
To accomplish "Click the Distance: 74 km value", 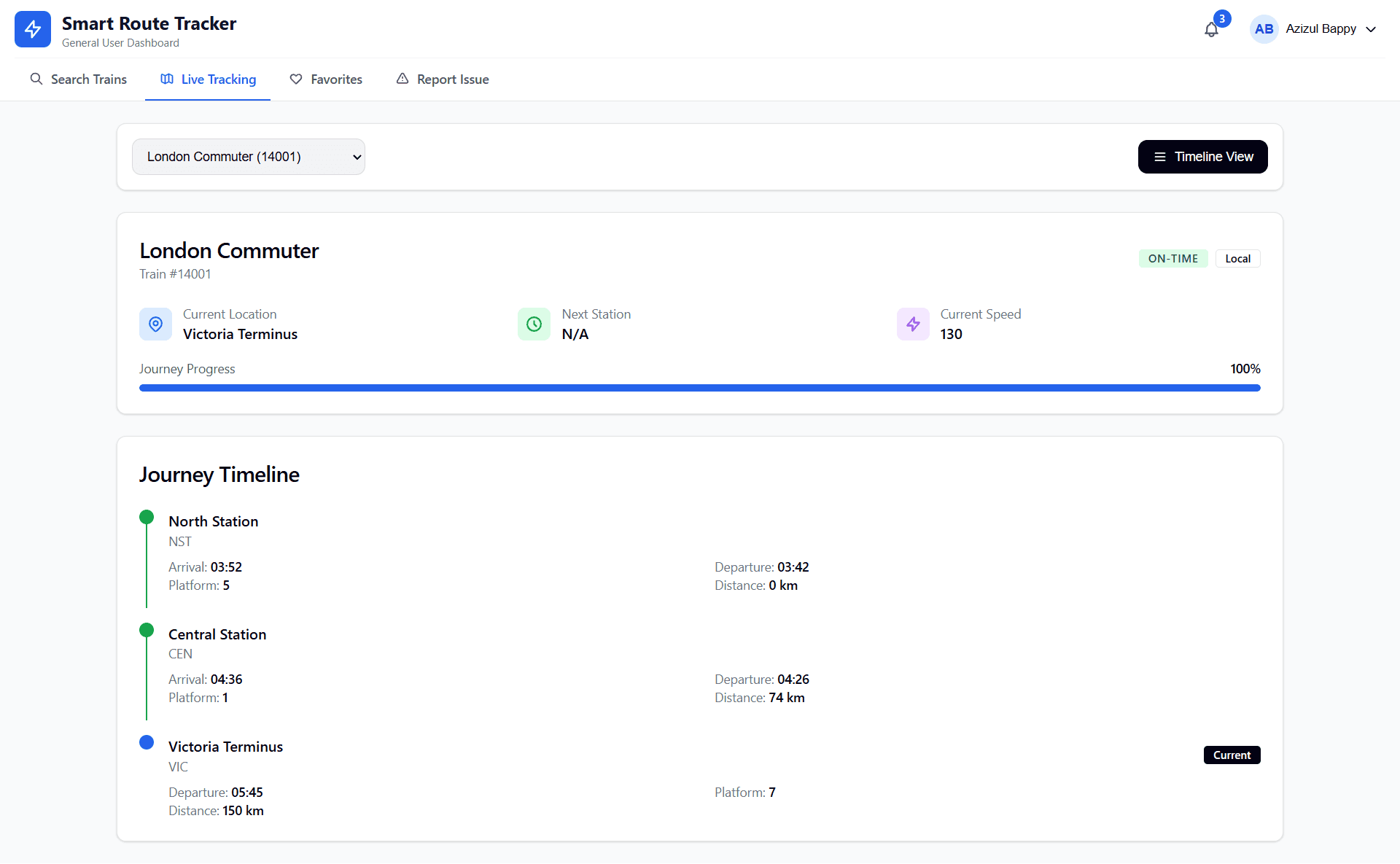I will [760, 698].
